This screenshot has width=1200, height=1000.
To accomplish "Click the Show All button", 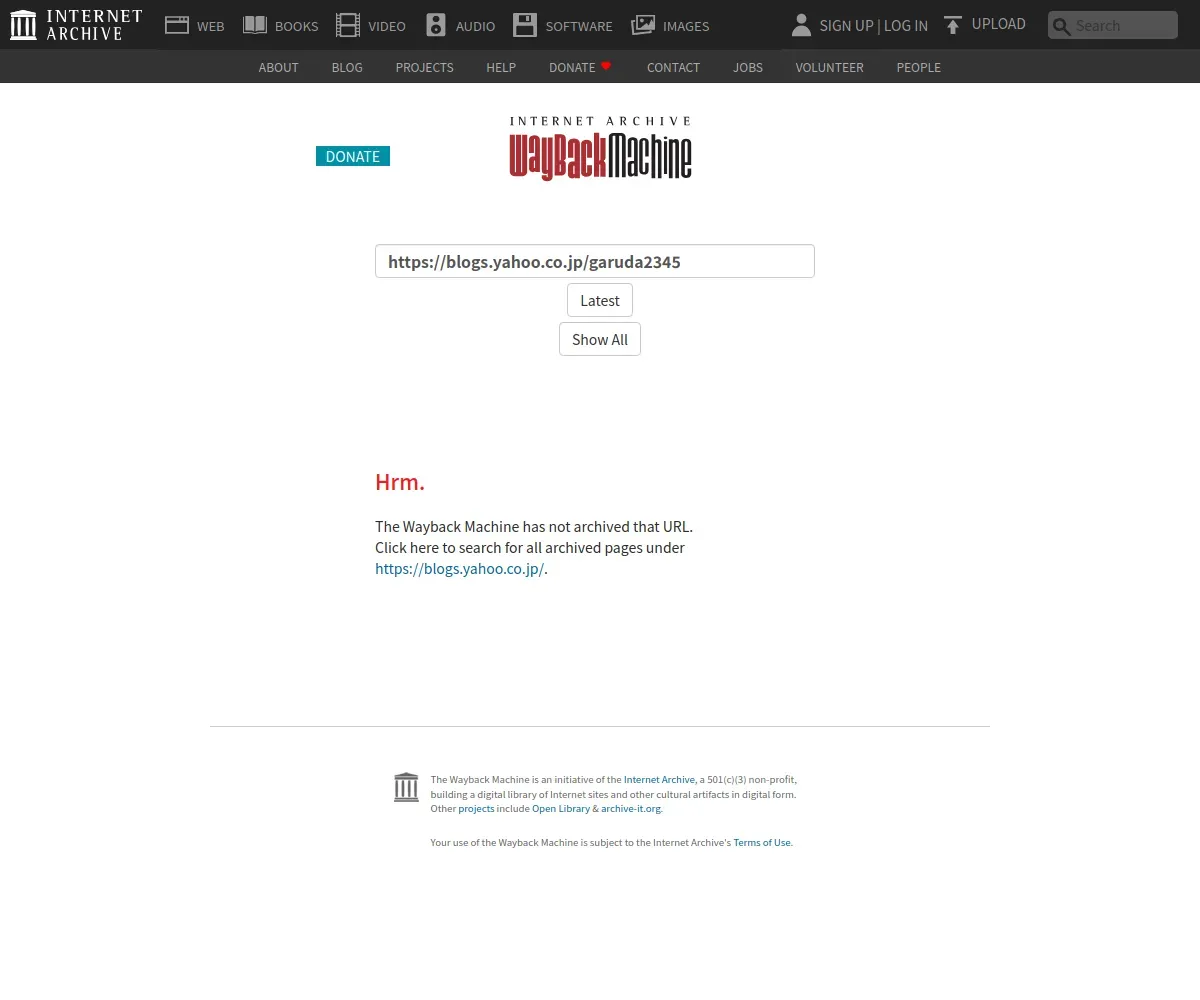I will pos(600,339).
